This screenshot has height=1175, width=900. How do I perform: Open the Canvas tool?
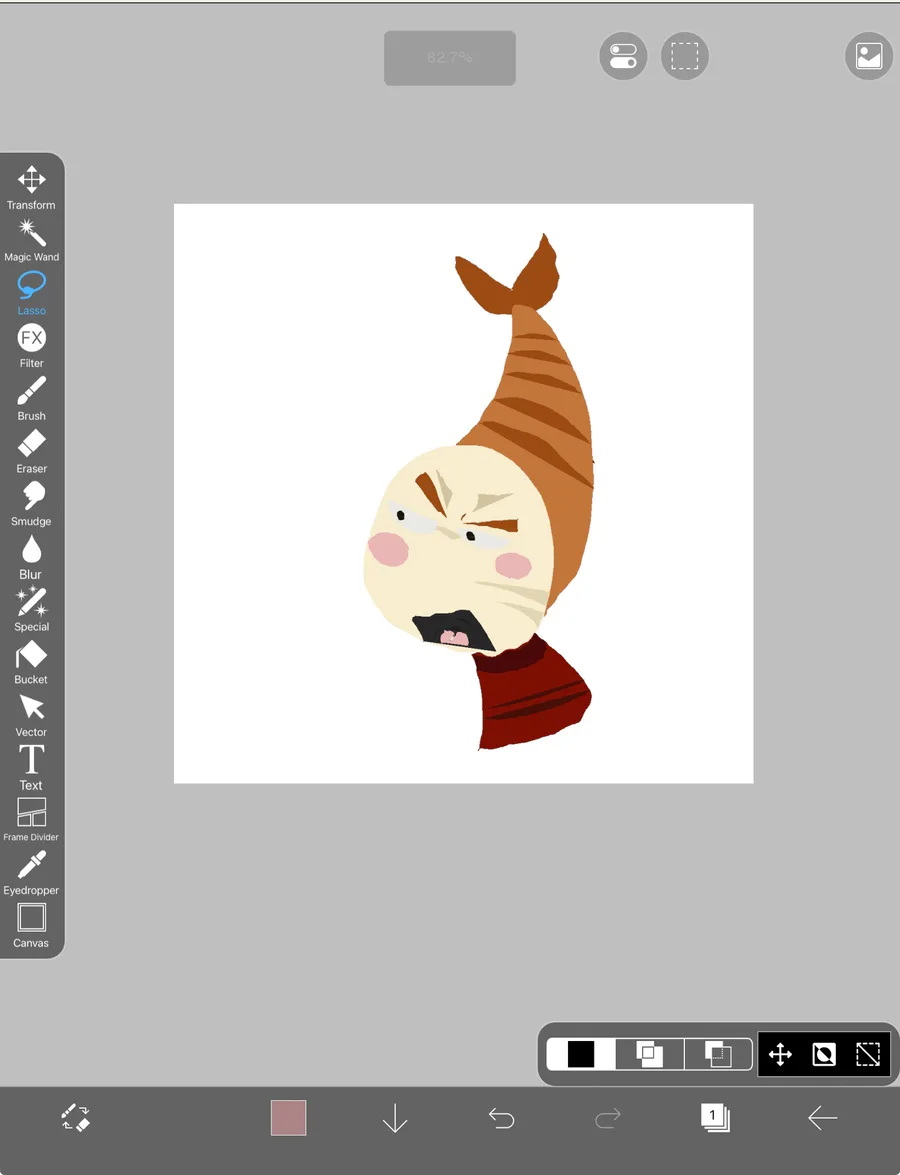pos(31,926)
